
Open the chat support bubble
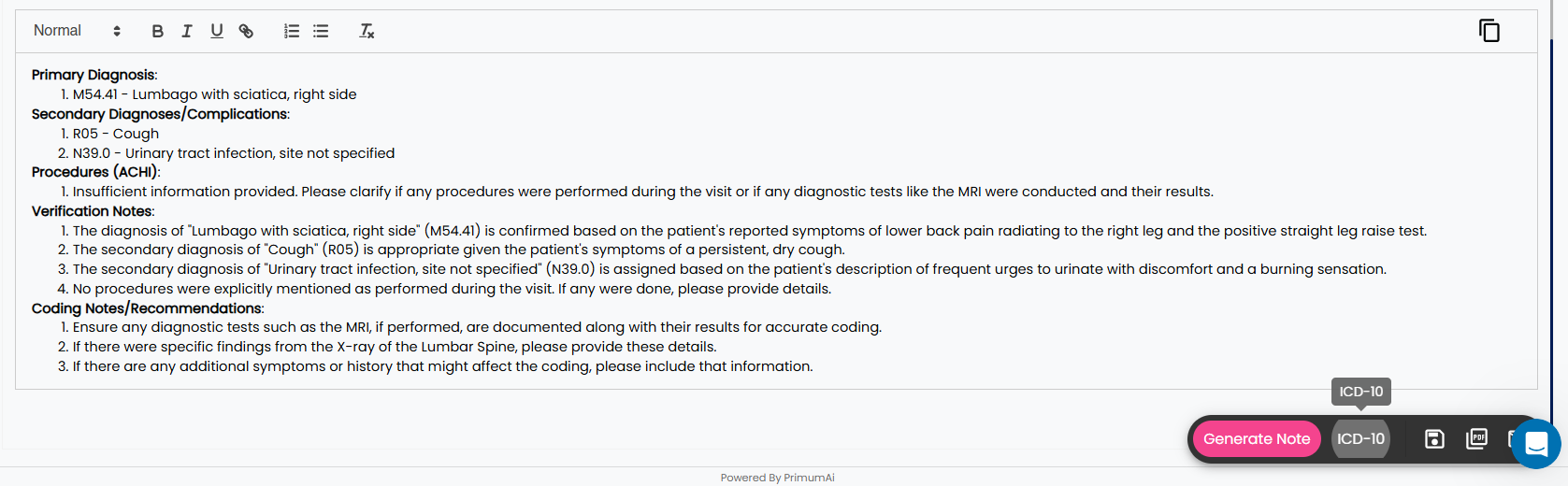click(1536, 444)
